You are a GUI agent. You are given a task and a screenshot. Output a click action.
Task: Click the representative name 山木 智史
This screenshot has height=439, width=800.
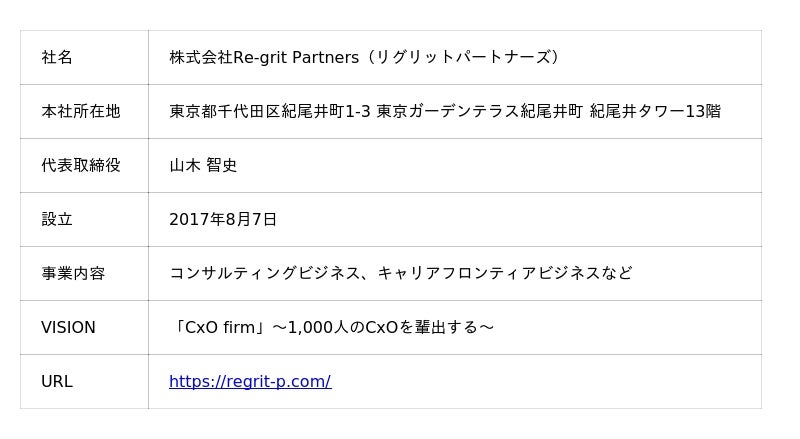point(203,165)
